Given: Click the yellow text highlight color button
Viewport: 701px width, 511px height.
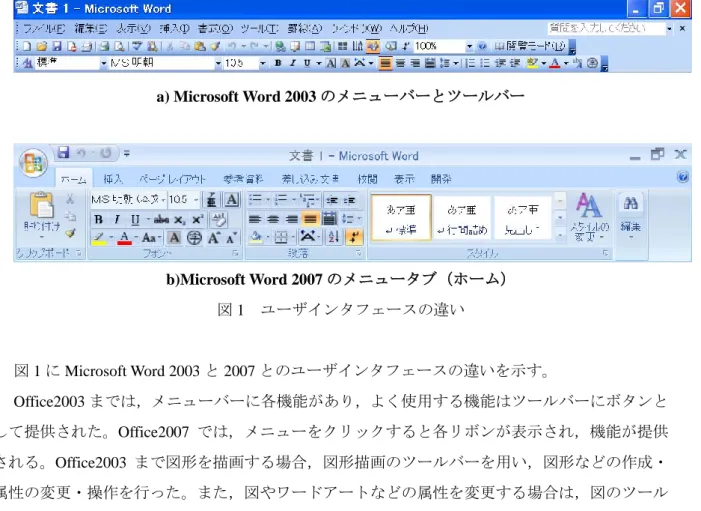Looking at the screenshot, I should pyautogui.click(x=99, y=238).
